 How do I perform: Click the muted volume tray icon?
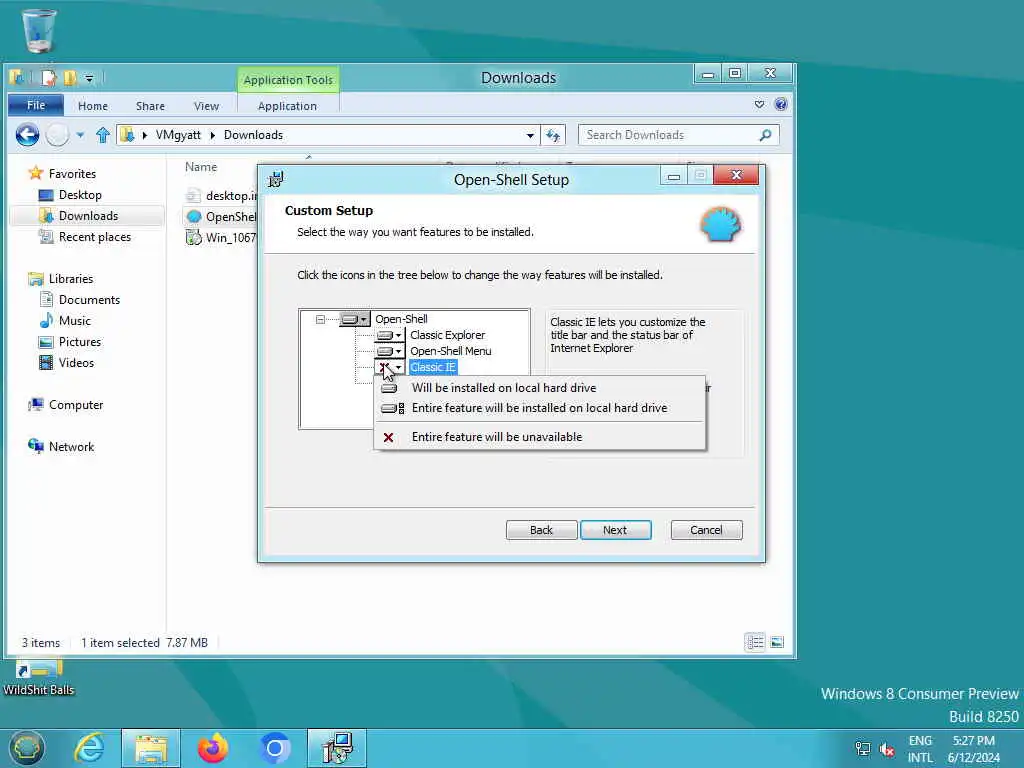point(886,749)
